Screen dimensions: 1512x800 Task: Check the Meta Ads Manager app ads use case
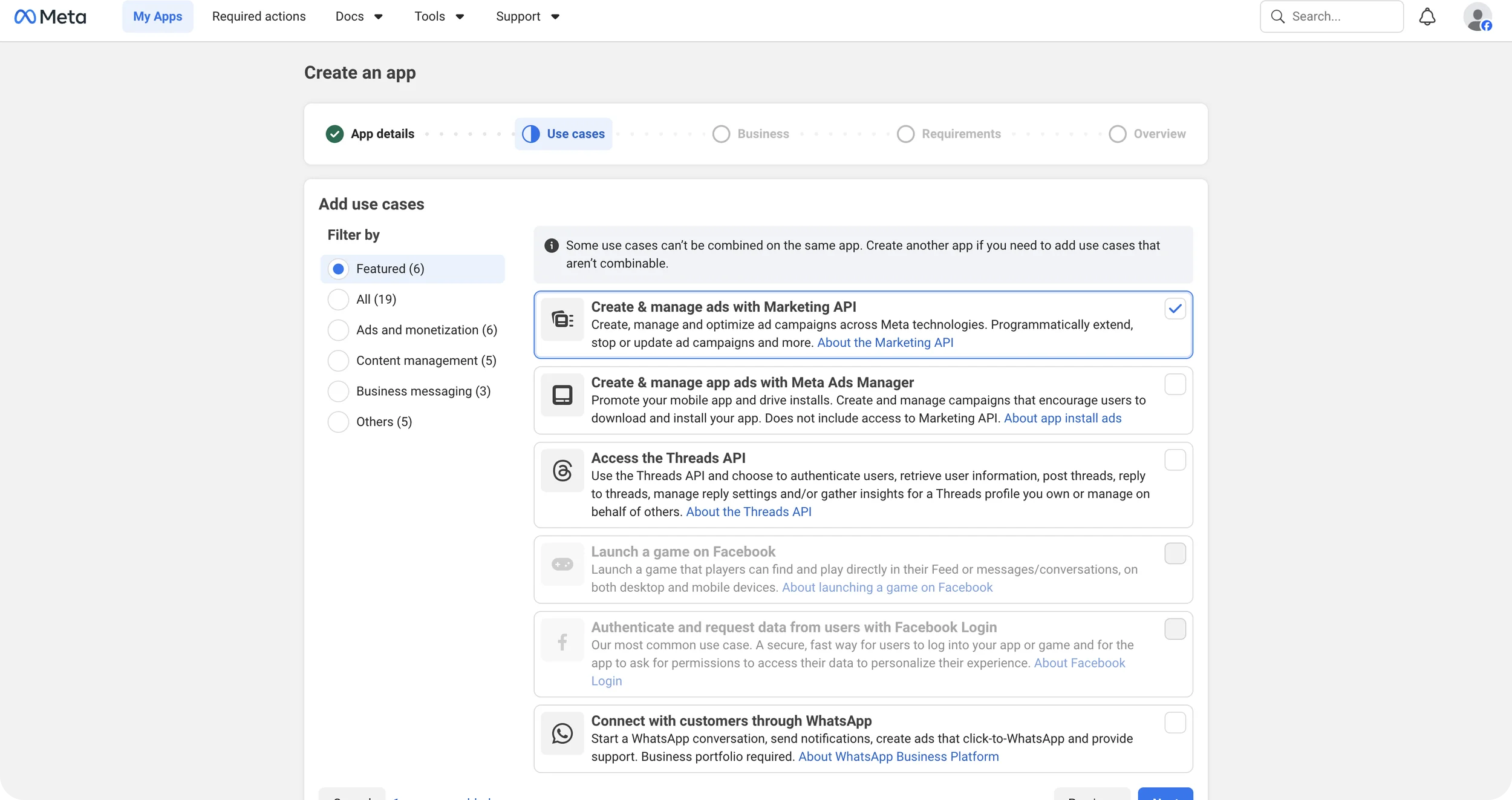click(1175, 384)
